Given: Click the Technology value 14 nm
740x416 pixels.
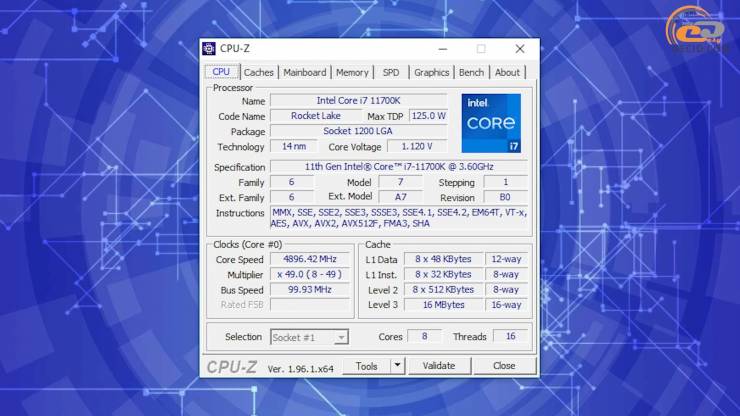Looking at the screenshot, I should [x=294, y=146].
